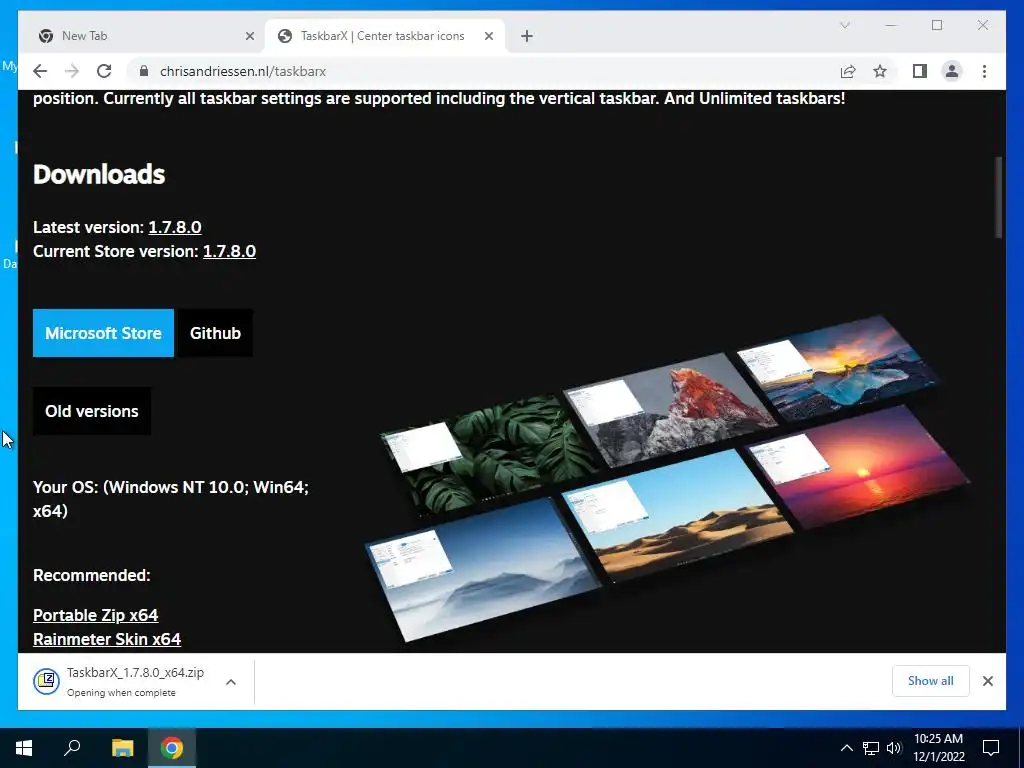
Task: Open Windows taskbar search
Action: click(72, 748)
